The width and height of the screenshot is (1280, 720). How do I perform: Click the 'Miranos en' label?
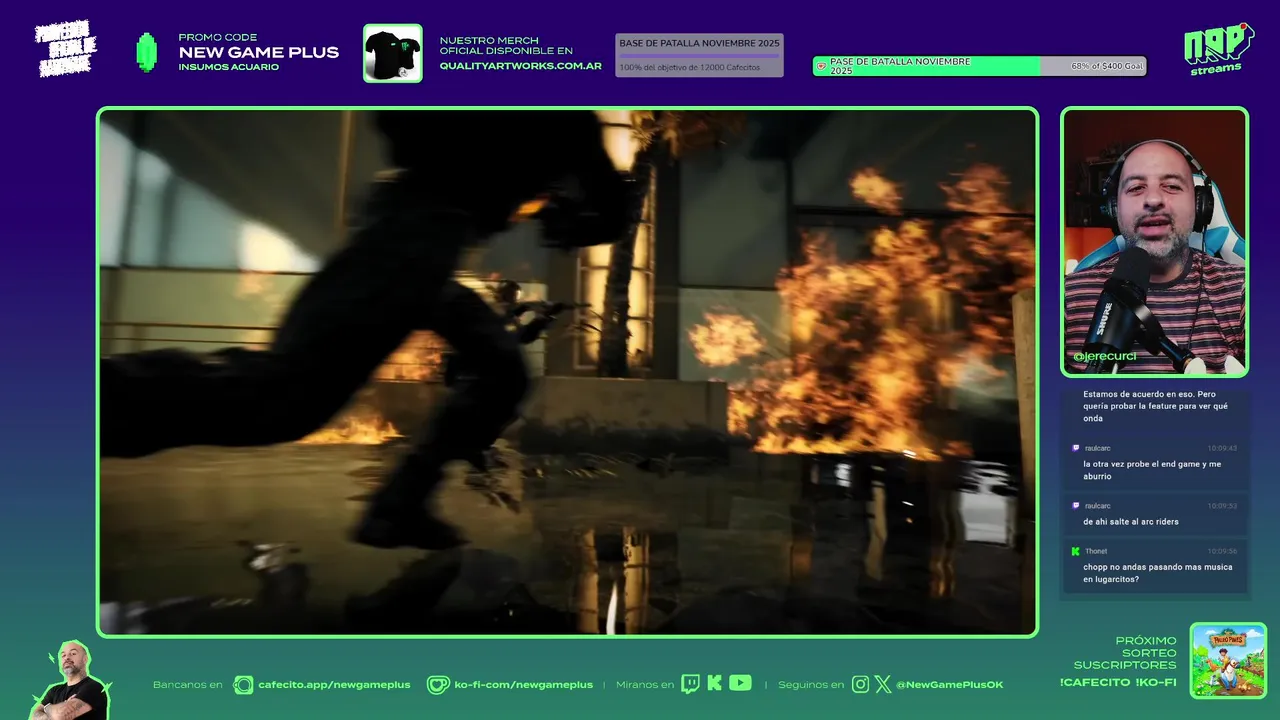click(645, 685)
